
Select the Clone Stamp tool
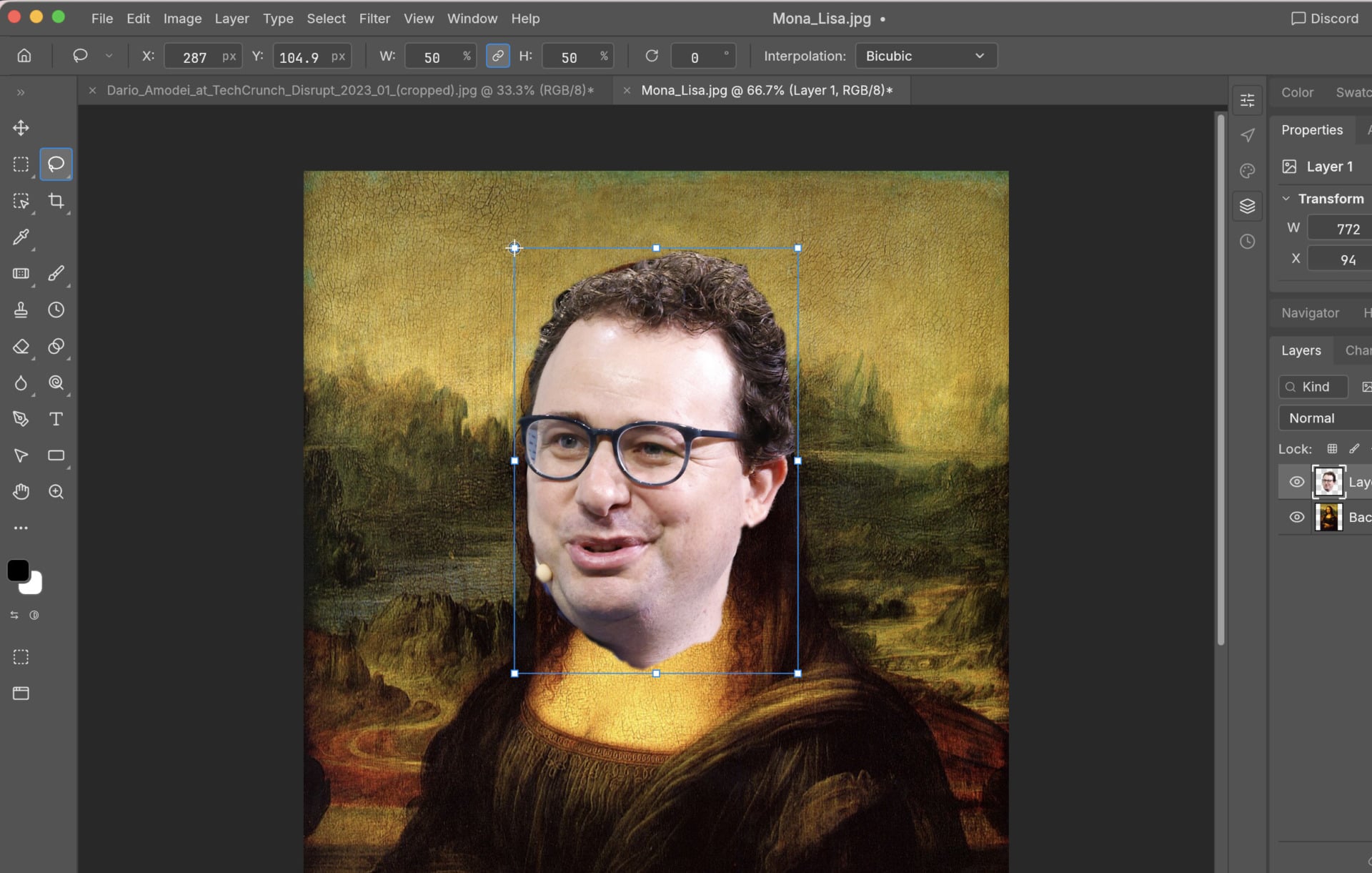coord(21,310)
